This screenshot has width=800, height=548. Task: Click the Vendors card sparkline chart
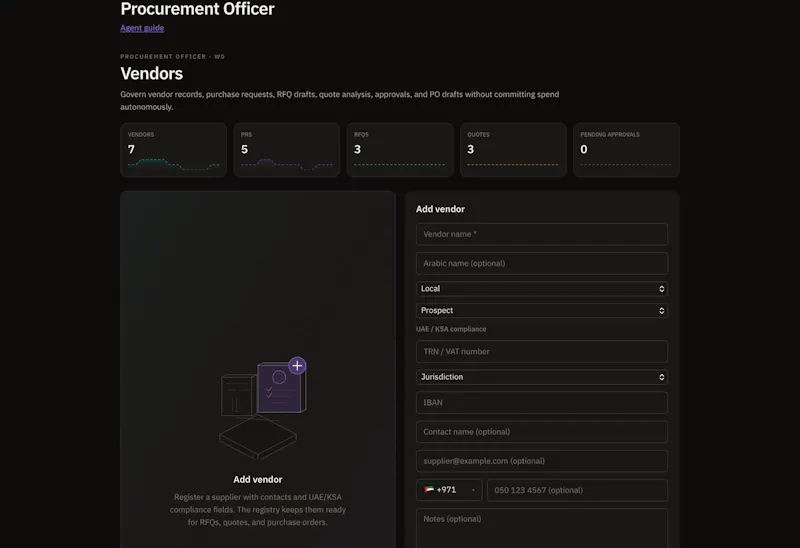tap(173, 164)
